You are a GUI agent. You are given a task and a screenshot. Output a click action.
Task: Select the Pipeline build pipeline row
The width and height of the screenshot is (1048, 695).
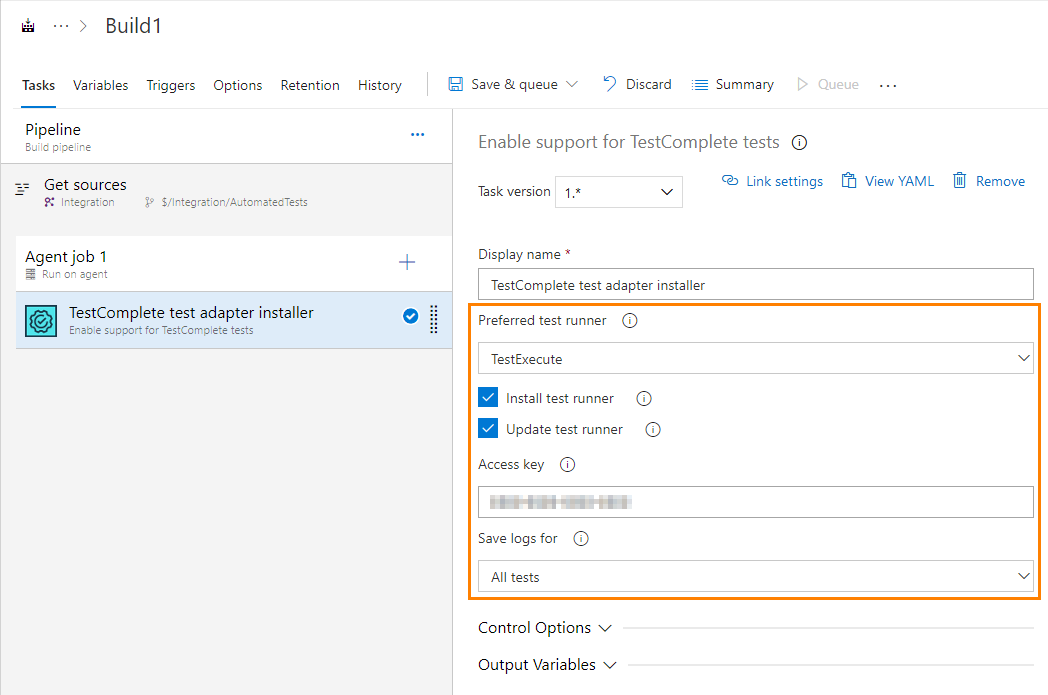click(227, 136)
